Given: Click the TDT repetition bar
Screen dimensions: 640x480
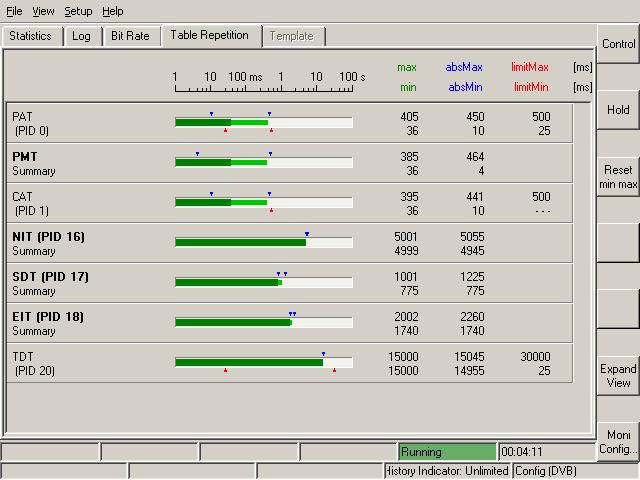Looking at the screenshot, I should click(263, 362).
